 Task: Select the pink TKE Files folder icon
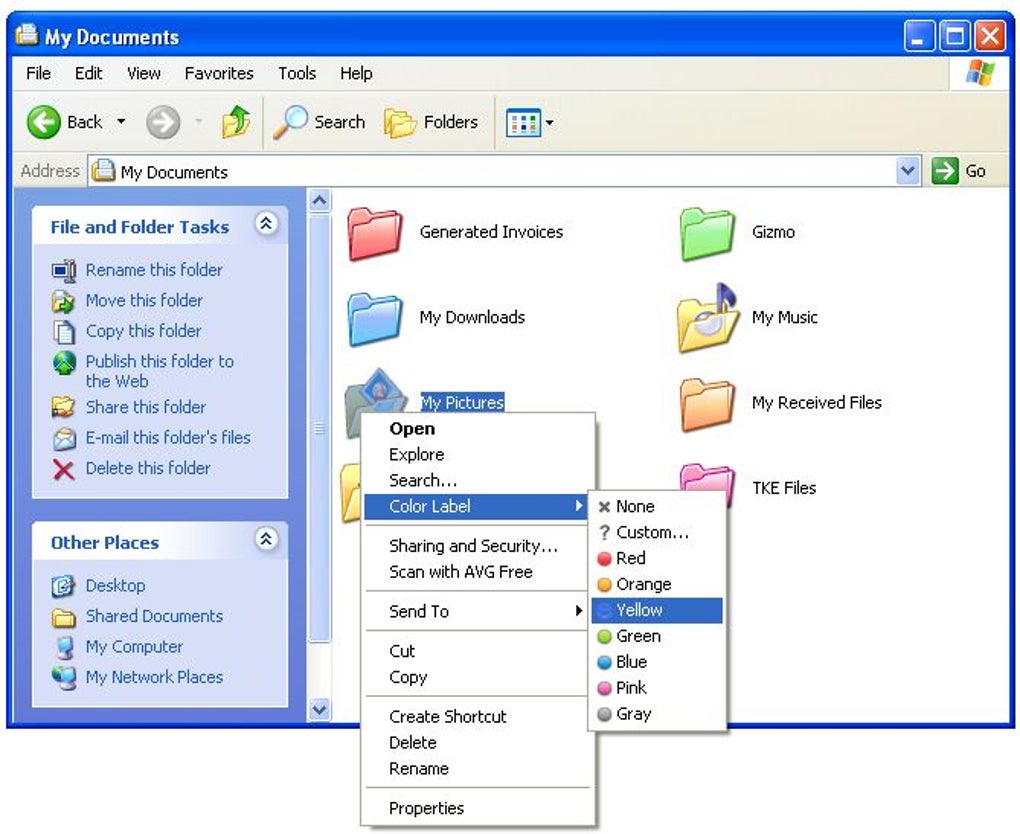coord(707,476)
